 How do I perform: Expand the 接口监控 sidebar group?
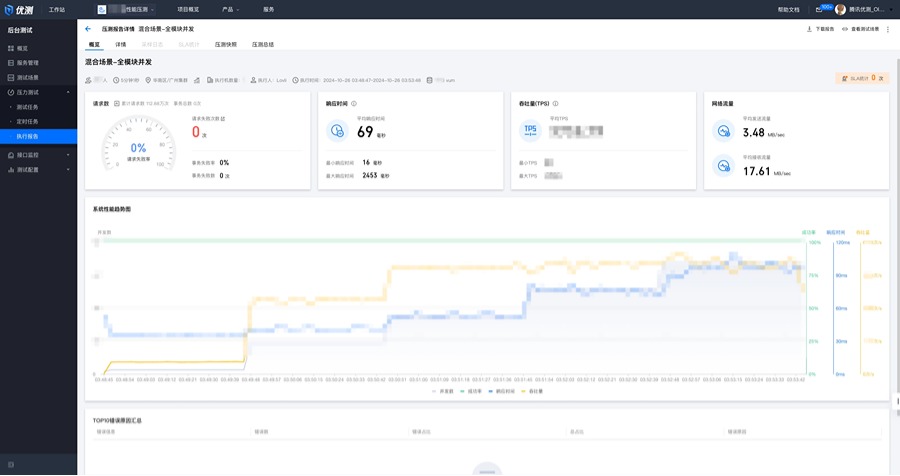pyautogui.click(x=68, y=155)
